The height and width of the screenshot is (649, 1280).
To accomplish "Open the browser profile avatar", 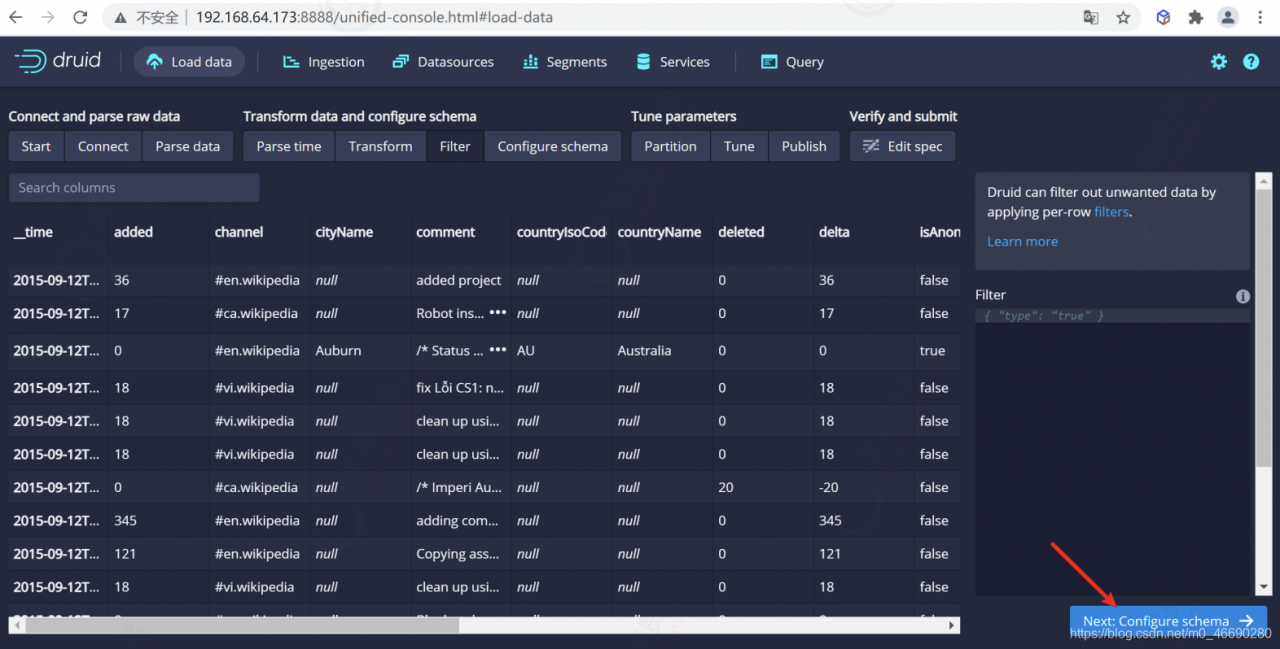I will coord(1228,17).
